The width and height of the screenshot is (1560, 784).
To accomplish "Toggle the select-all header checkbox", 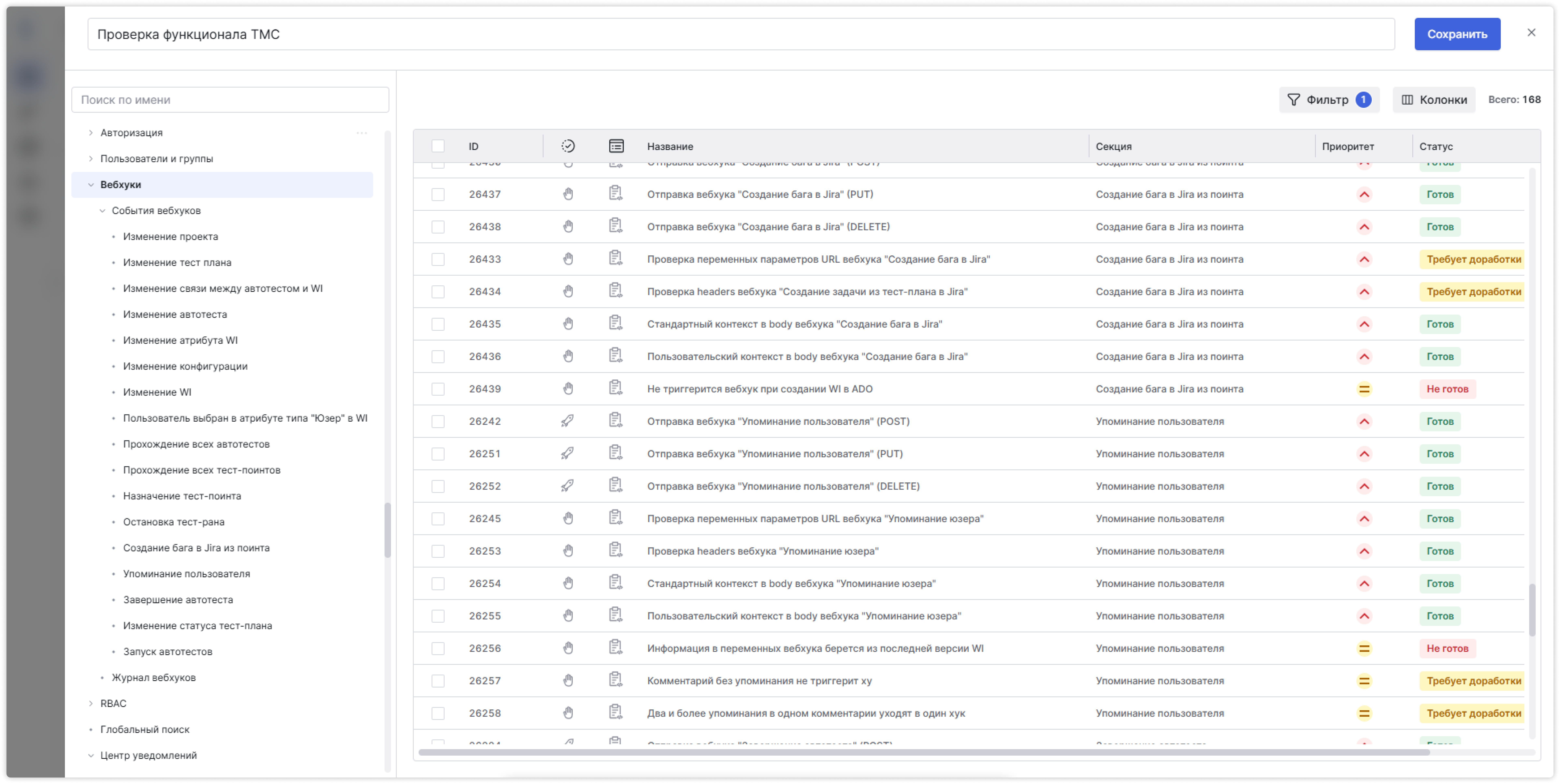I will coord(438,146).
